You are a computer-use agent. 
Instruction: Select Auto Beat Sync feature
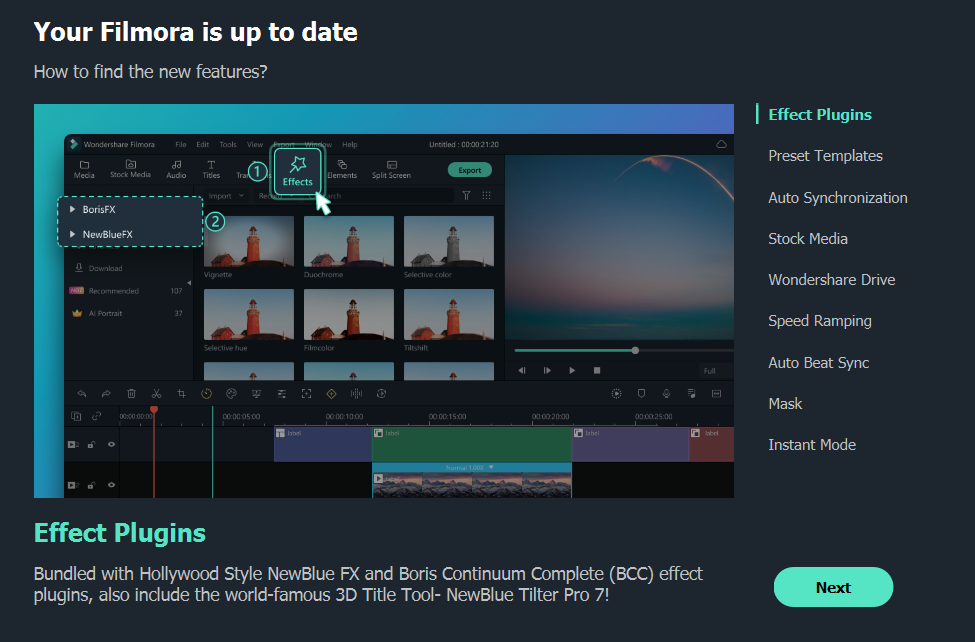coord(818,362)
